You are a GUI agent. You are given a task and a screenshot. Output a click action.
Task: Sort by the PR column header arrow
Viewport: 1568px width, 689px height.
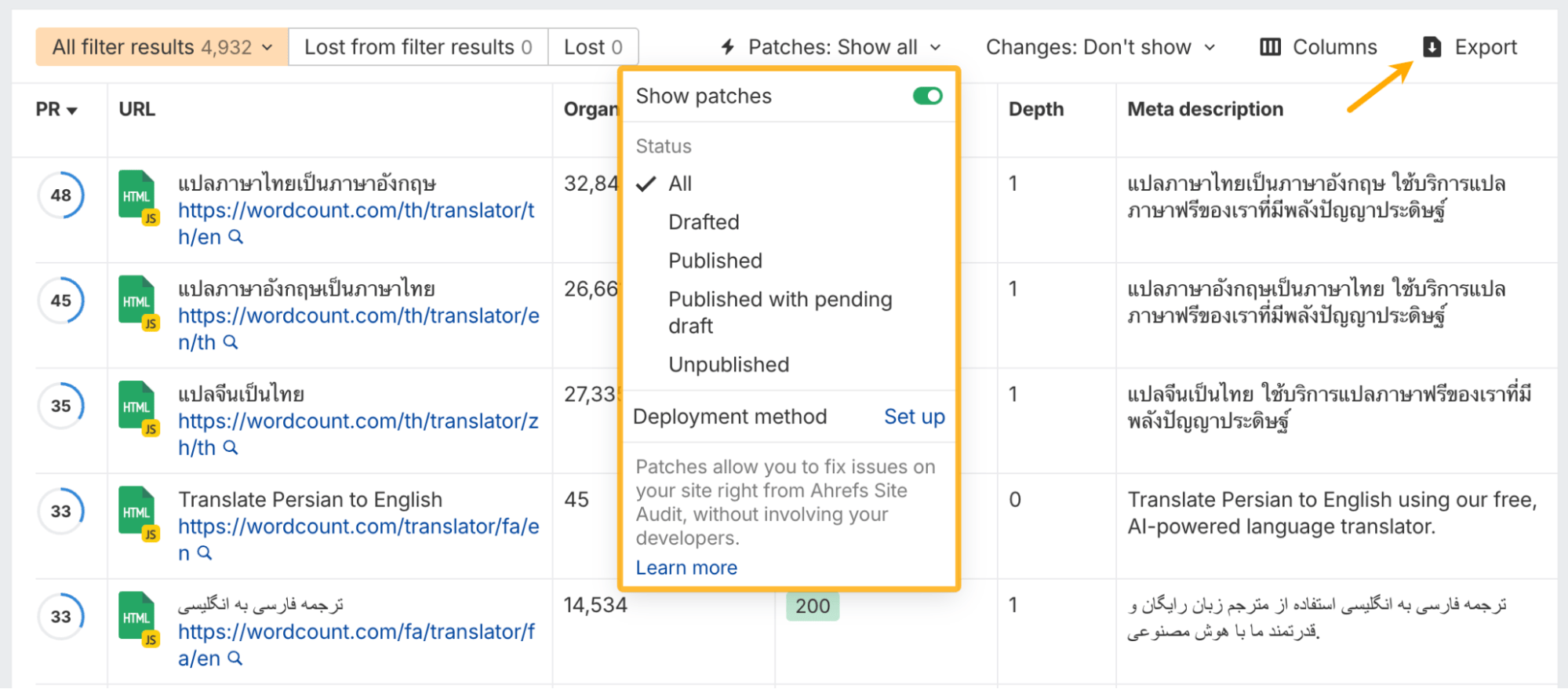pyautogui.click(x=72, y=111)
